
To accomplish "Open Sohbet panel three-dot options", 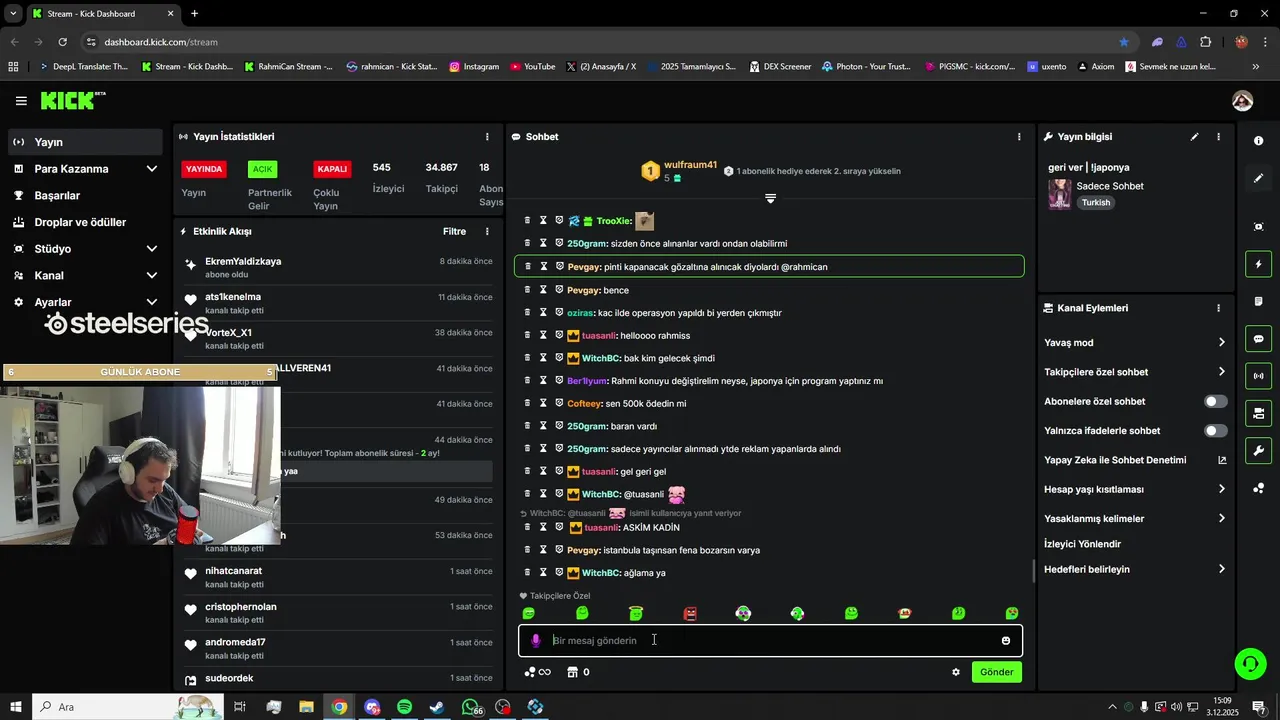I will 1019,137.
